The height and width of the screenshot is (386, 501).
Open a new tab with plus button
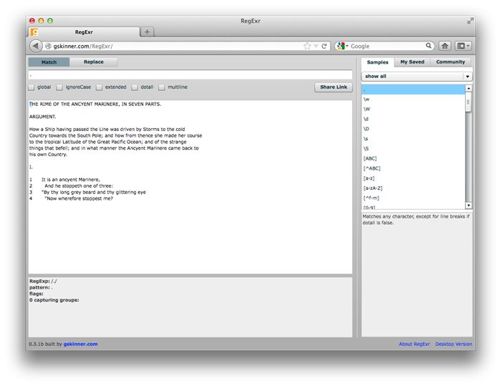coord(147,32)
